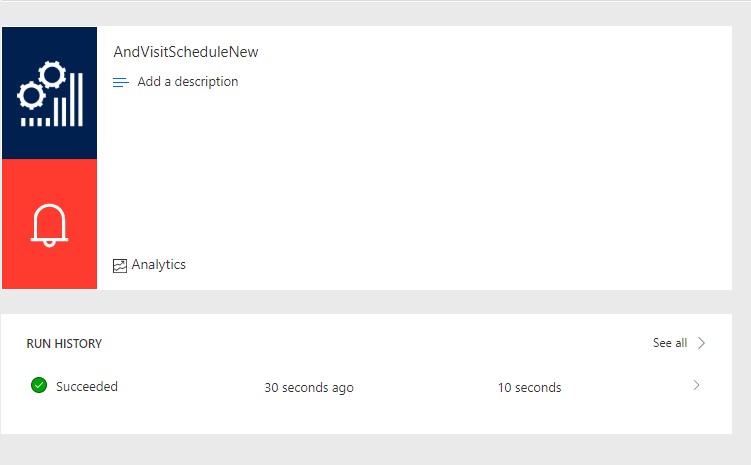Click the See all link

coord(669,343)
